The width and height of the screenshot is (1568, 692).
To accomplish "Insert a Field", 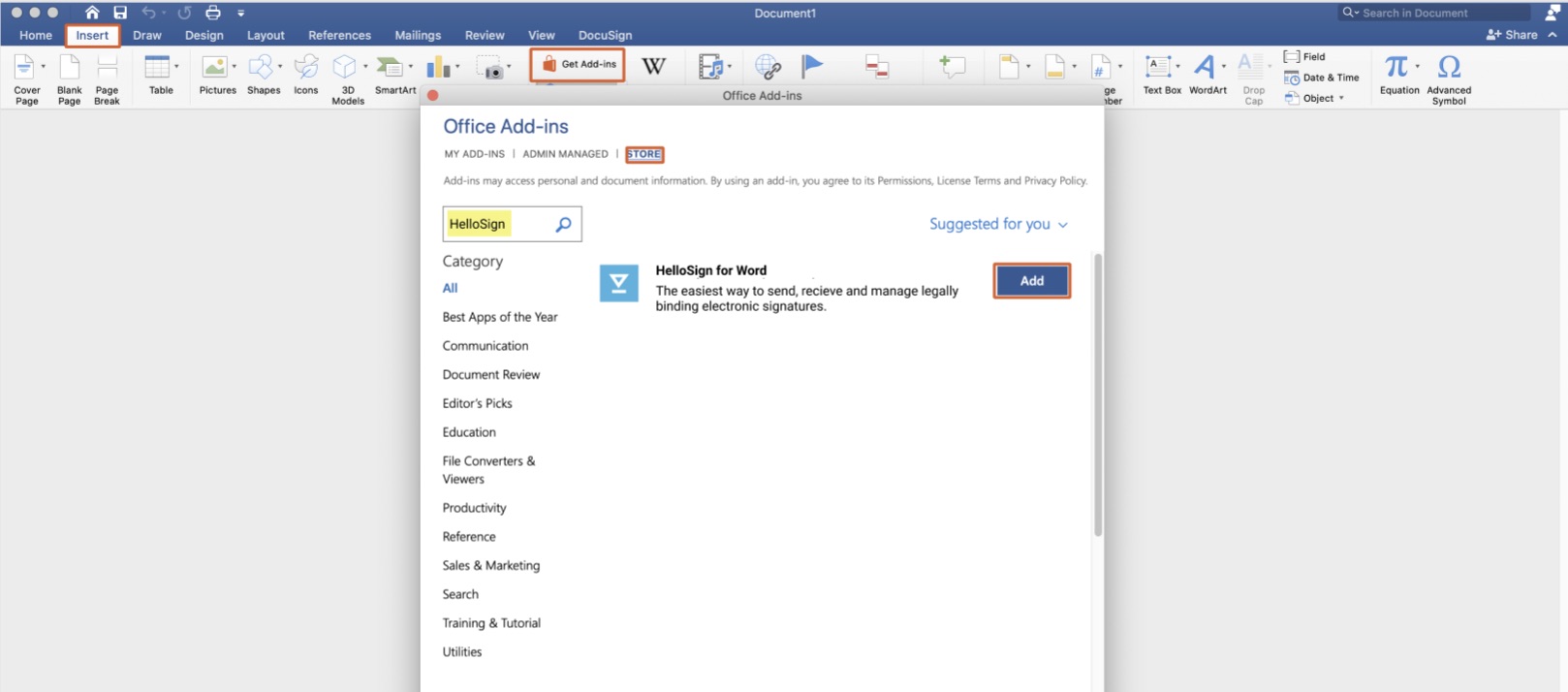I will (1304, 56).
